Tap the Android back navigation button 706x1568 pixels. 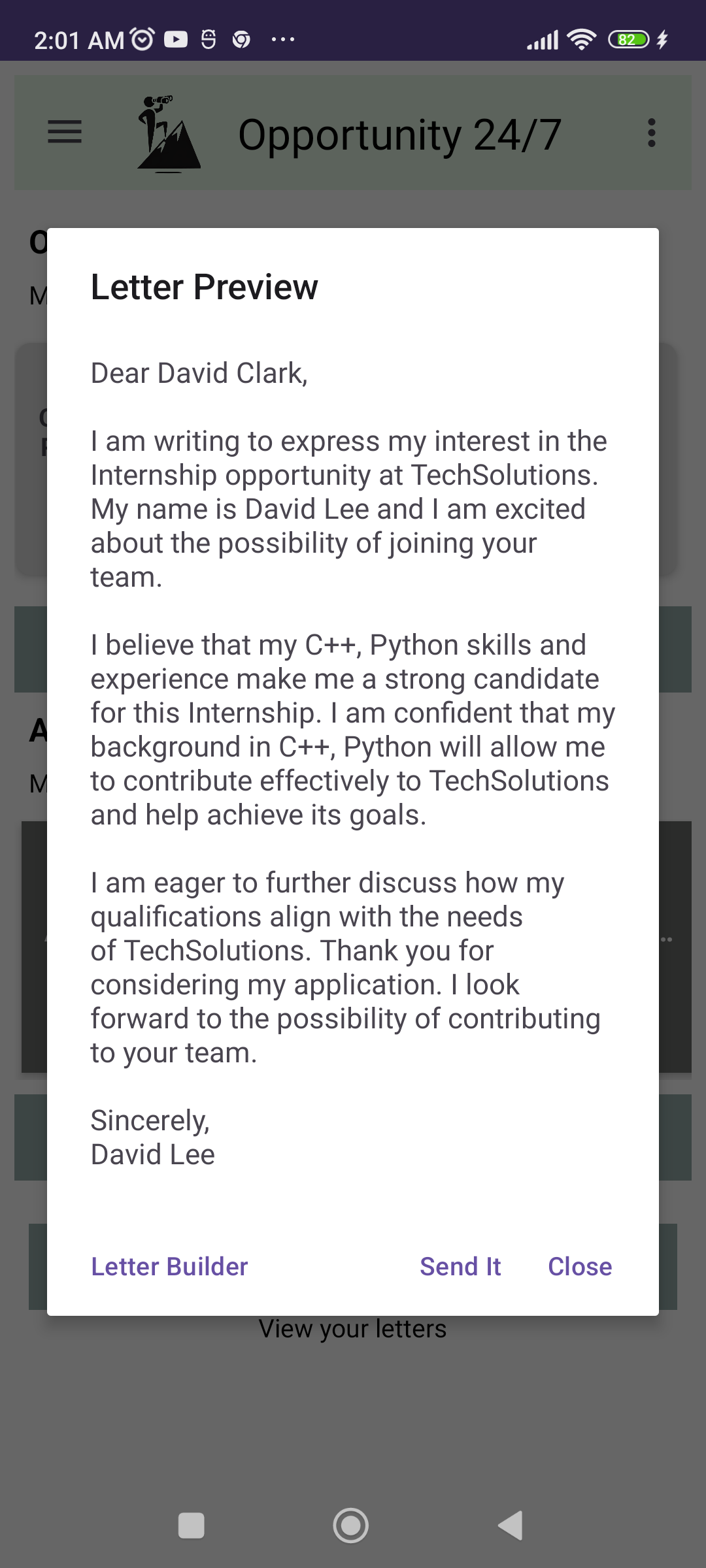click(x=511, y=1526)
